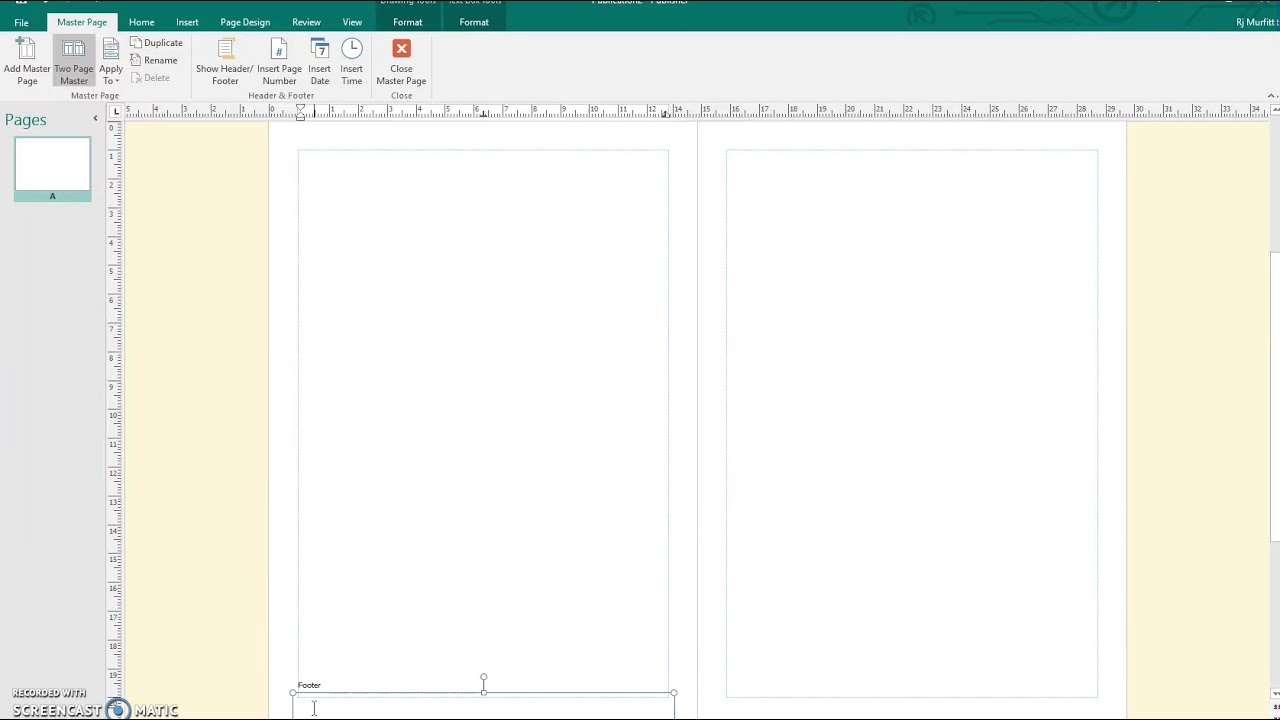1280x720 pixels.
Task: Switch to the Review tab
Action: pyautogui.click(x=306, y=22)
